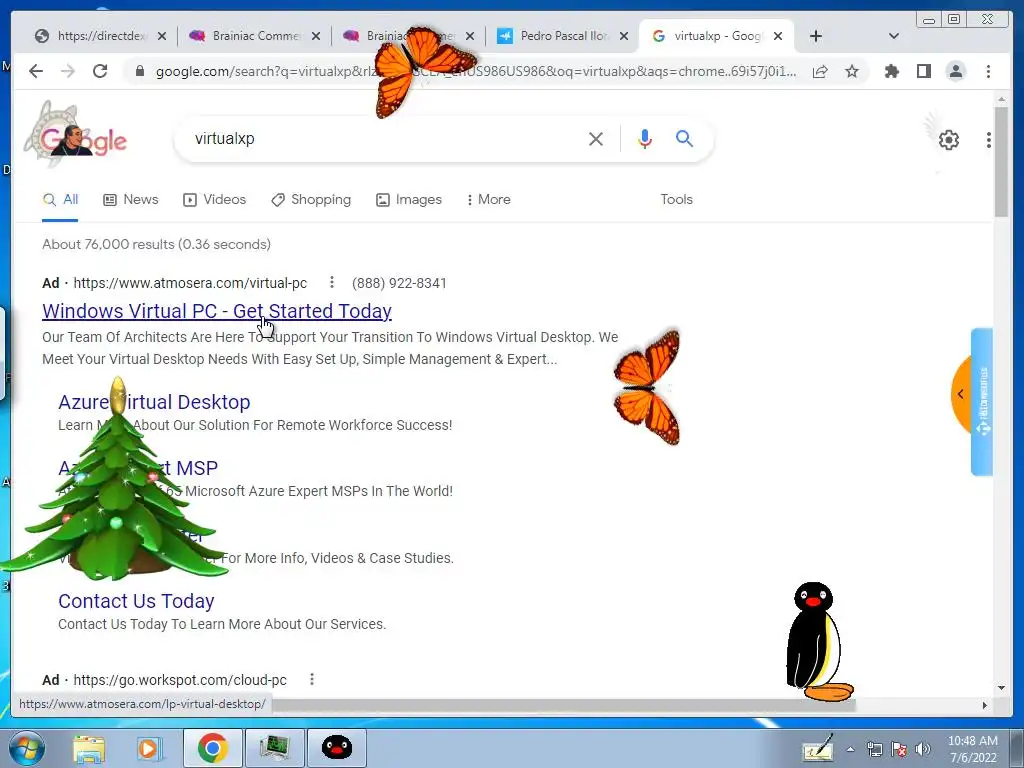Open the pen input panel tray icon
Viewport: 1024px width, 768px height.
coord(817,748)
